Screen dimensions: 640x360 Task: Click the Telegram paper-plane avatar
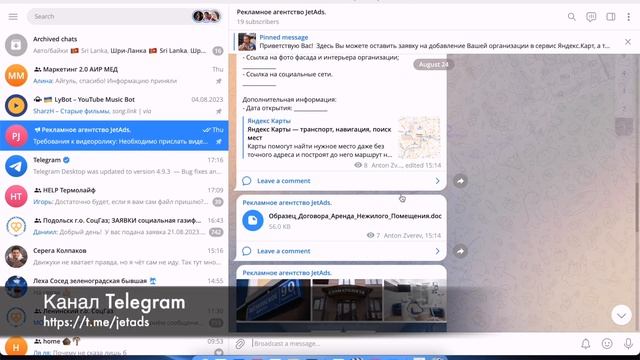[16, 166]
